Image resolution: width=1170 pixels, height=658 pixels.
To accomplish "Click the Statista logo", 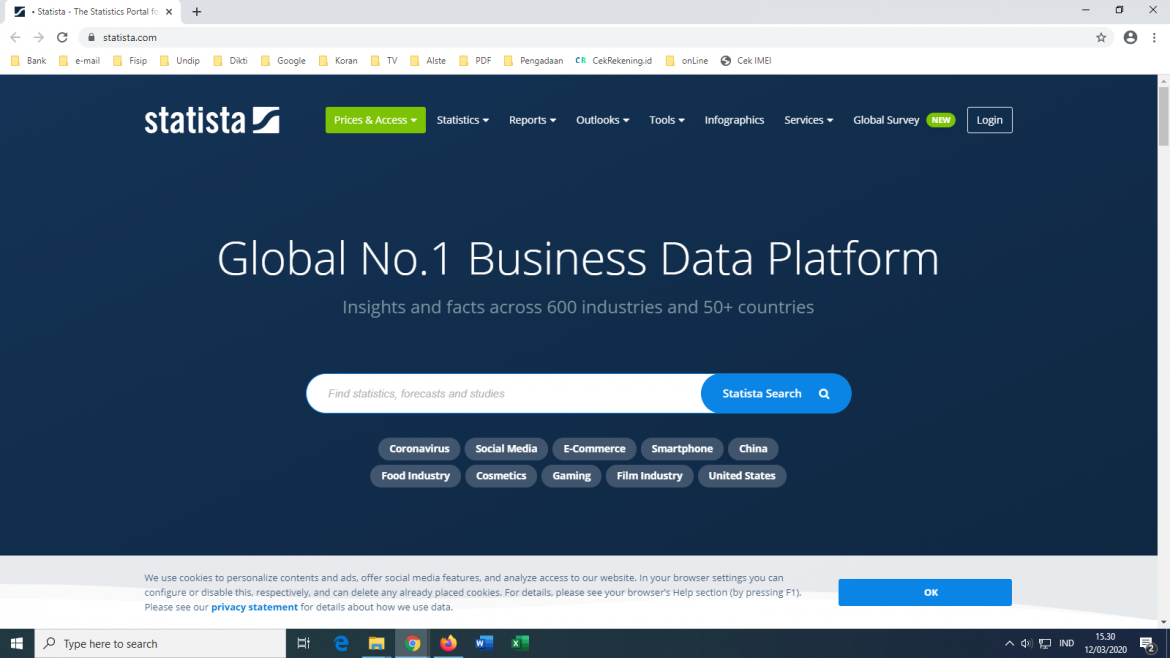I will pos(211,120).
